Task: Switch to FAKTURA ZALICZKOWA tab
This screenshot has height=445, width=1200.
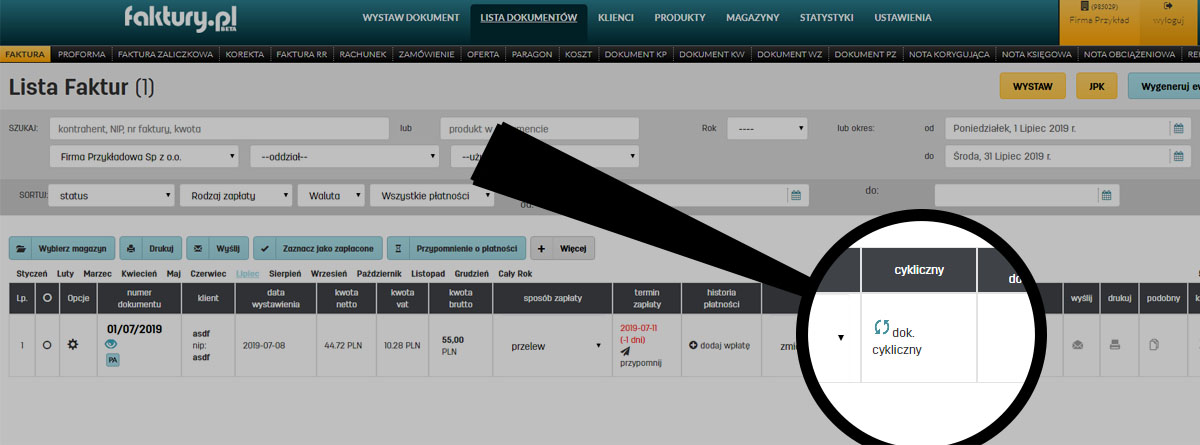Action: (x=165, y=54)
